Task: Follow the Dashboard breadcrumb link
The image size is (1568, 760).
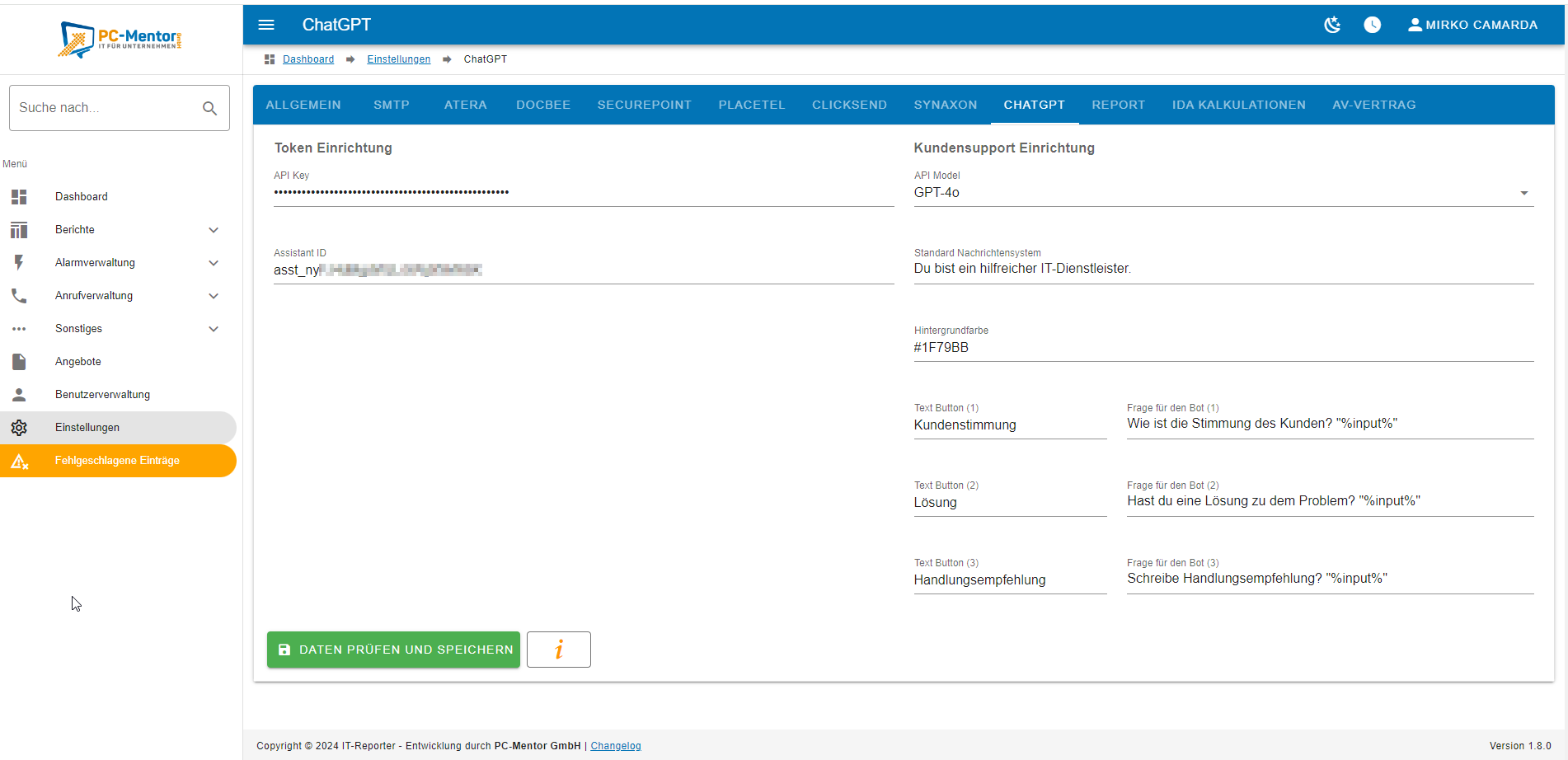Action: (308, 59)
